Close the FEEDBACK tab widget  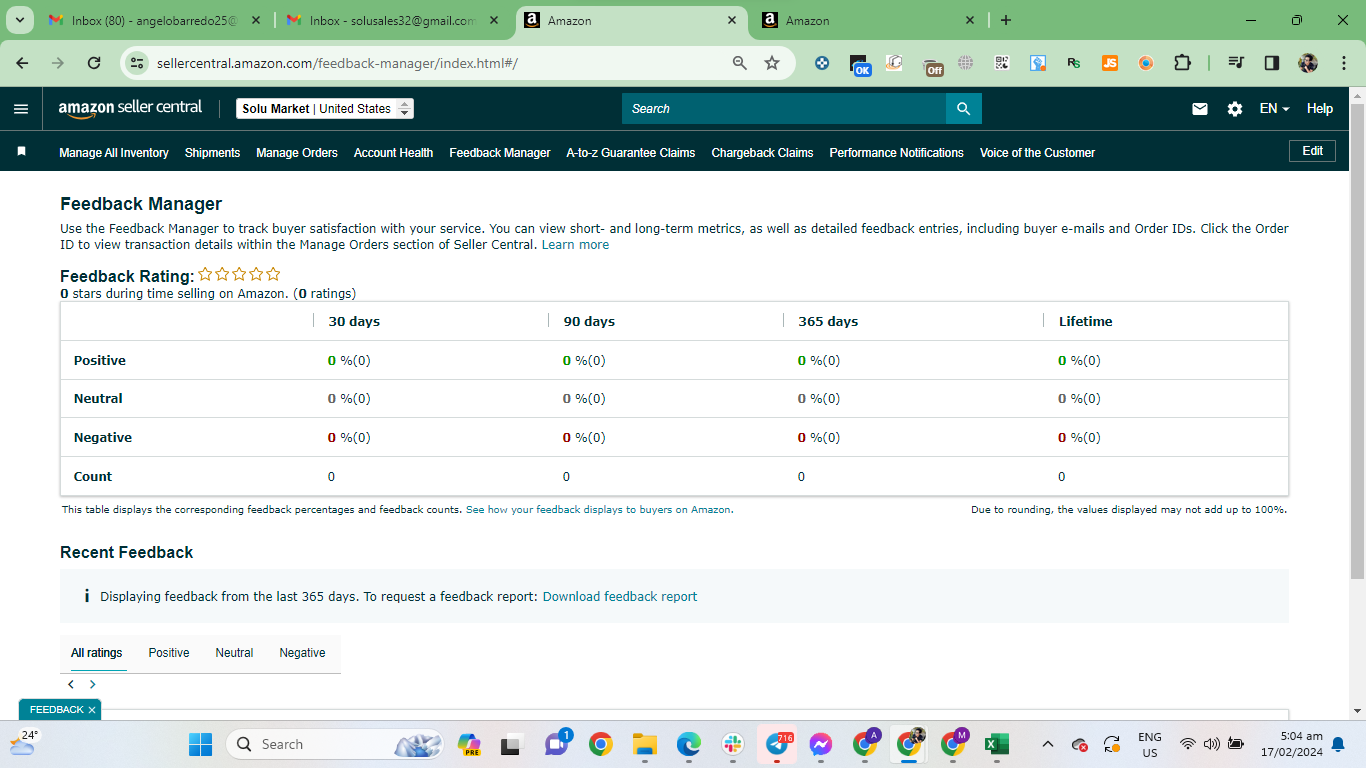coord(92,710)
